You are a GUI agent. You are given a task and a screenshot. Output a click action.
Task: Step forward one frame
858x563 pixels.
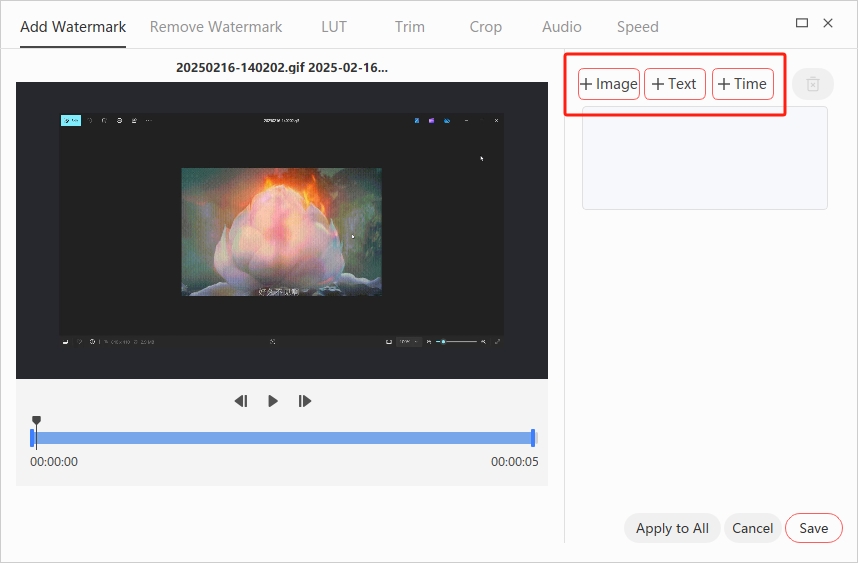click(x=305, y=401)
